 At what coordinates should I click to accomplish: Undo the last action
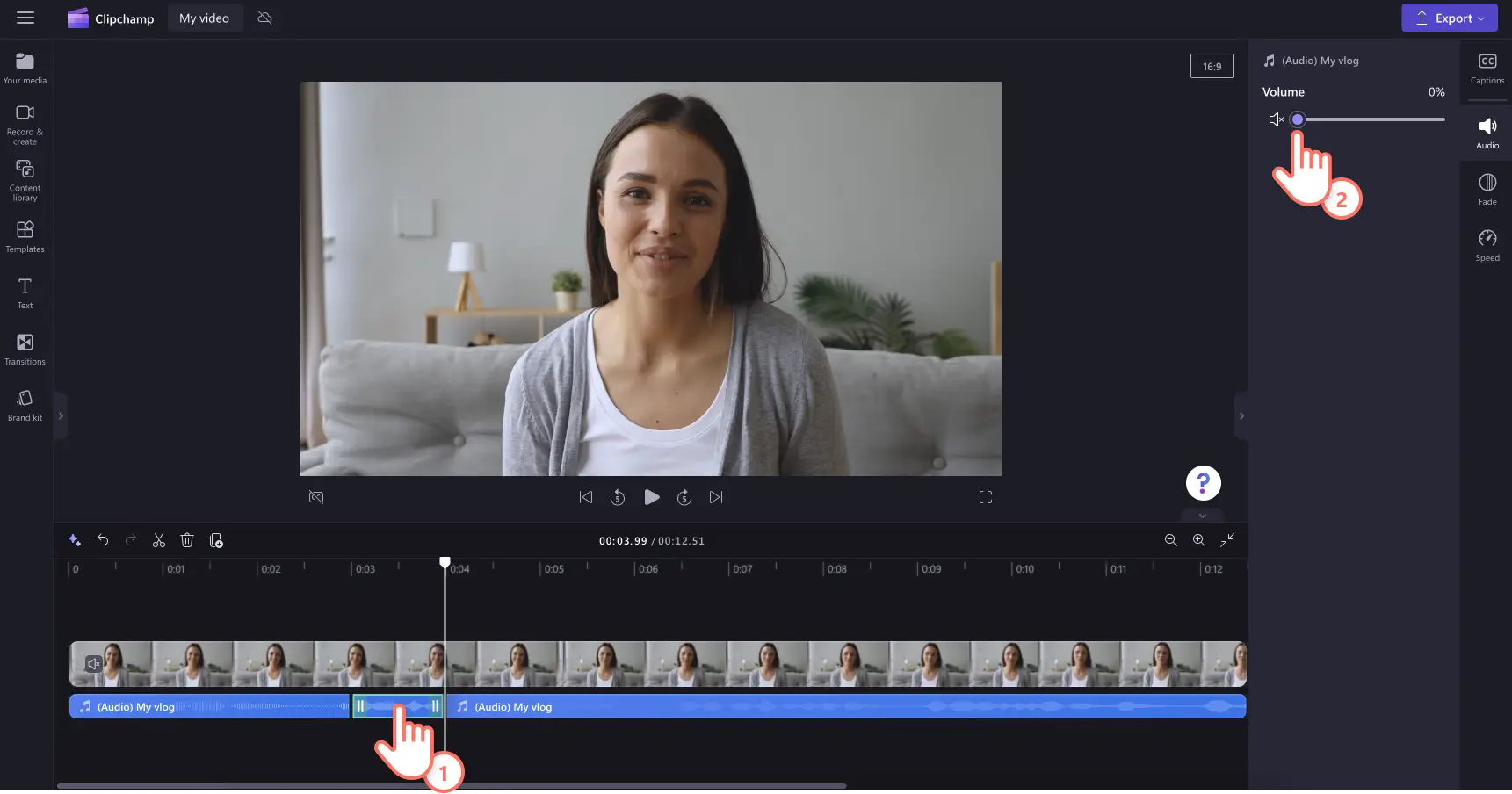(103, 540)
